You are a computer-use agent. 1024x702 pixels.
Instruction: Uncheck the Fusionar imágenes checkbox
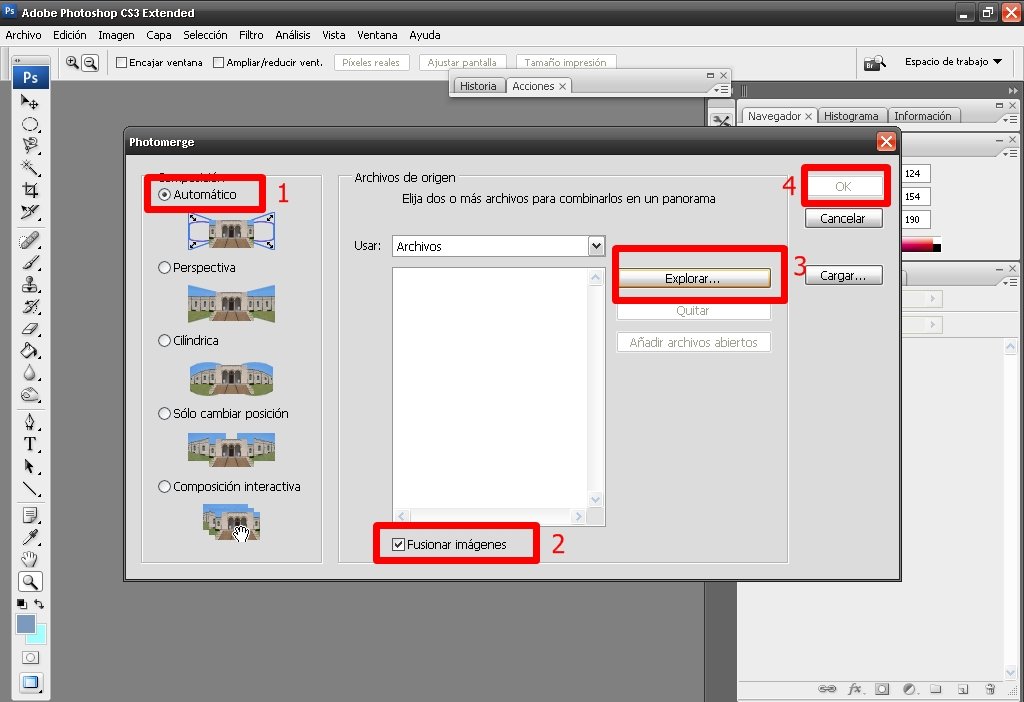(399, 545)
